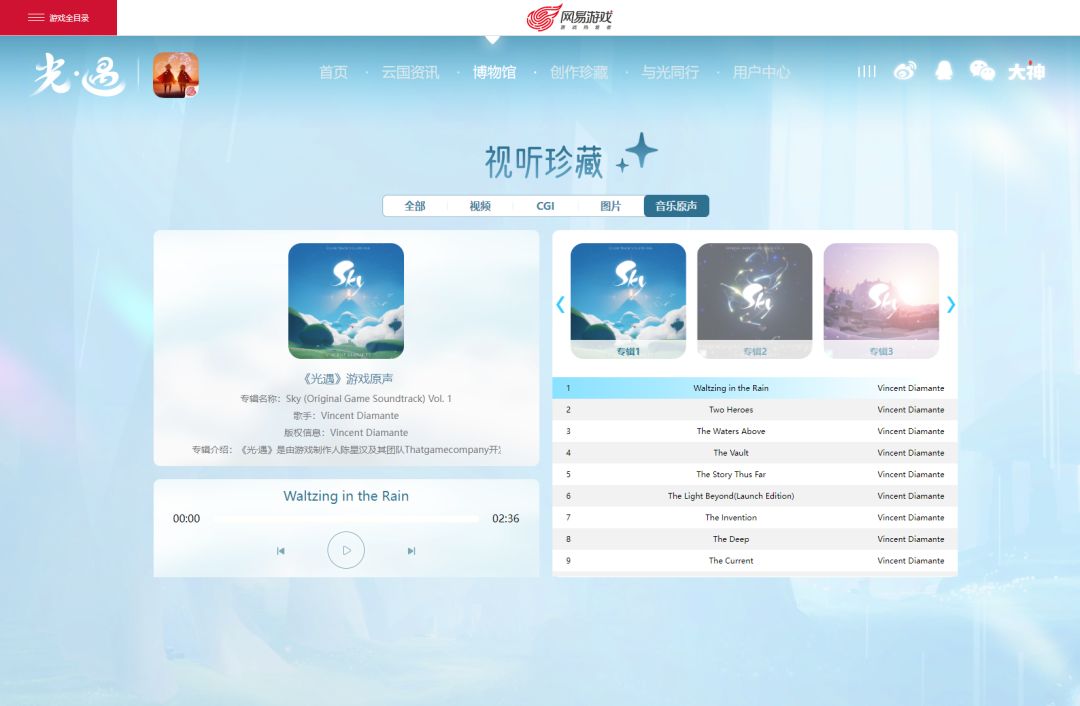Select album 专辑2 thumbnail
Image resolution: width=1080 pixels, height=706 pixels.
[x=755, y=300]
